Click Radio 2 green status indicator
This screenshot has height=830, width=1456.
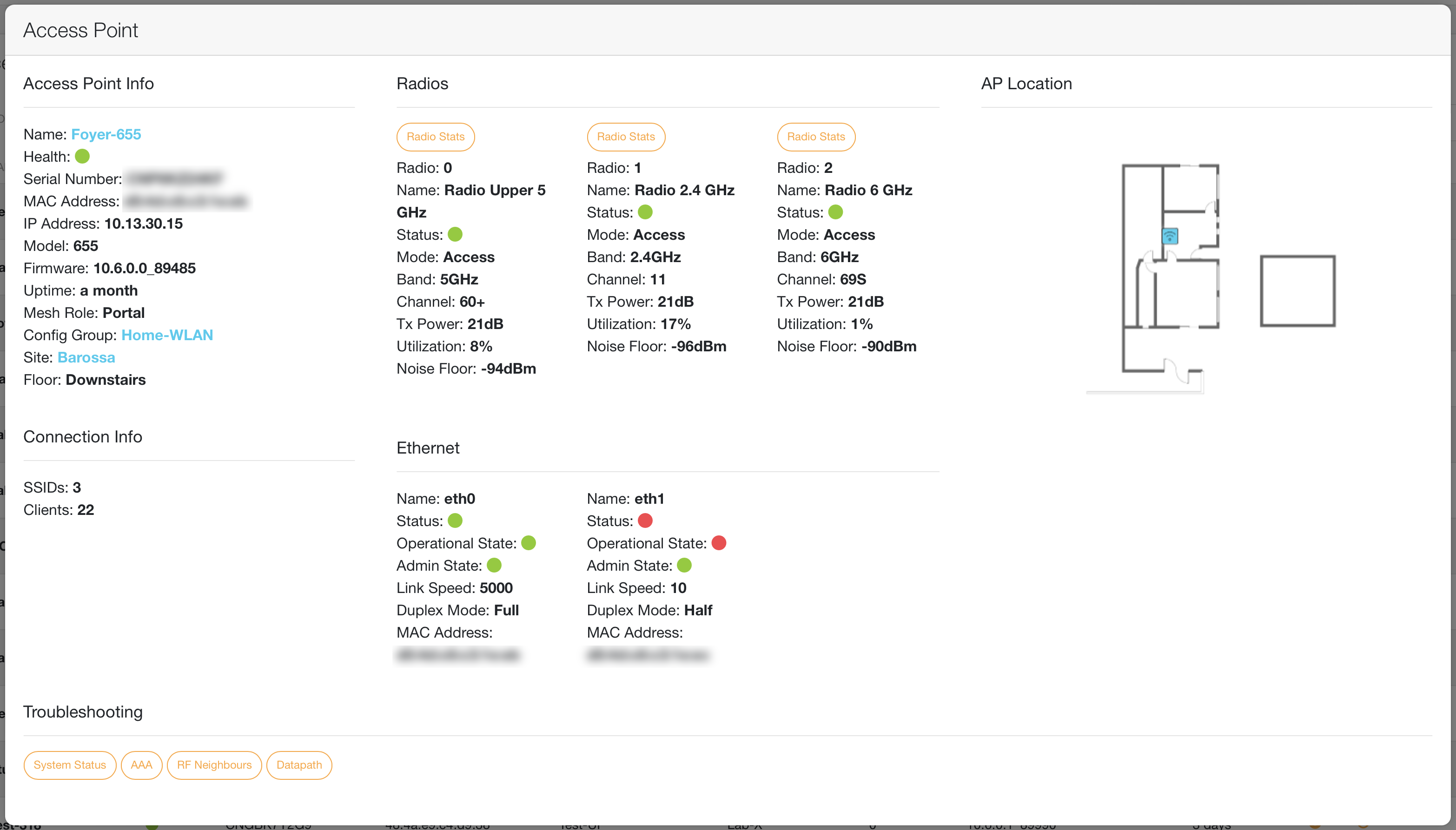coord(836,212)
